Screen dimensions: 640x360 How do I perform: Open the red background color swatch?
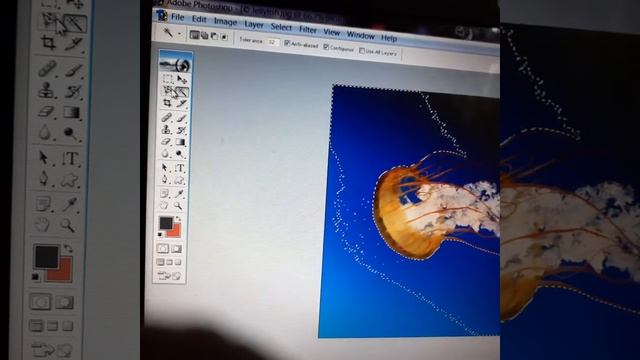pyautogui.click(x=176, y=232)
